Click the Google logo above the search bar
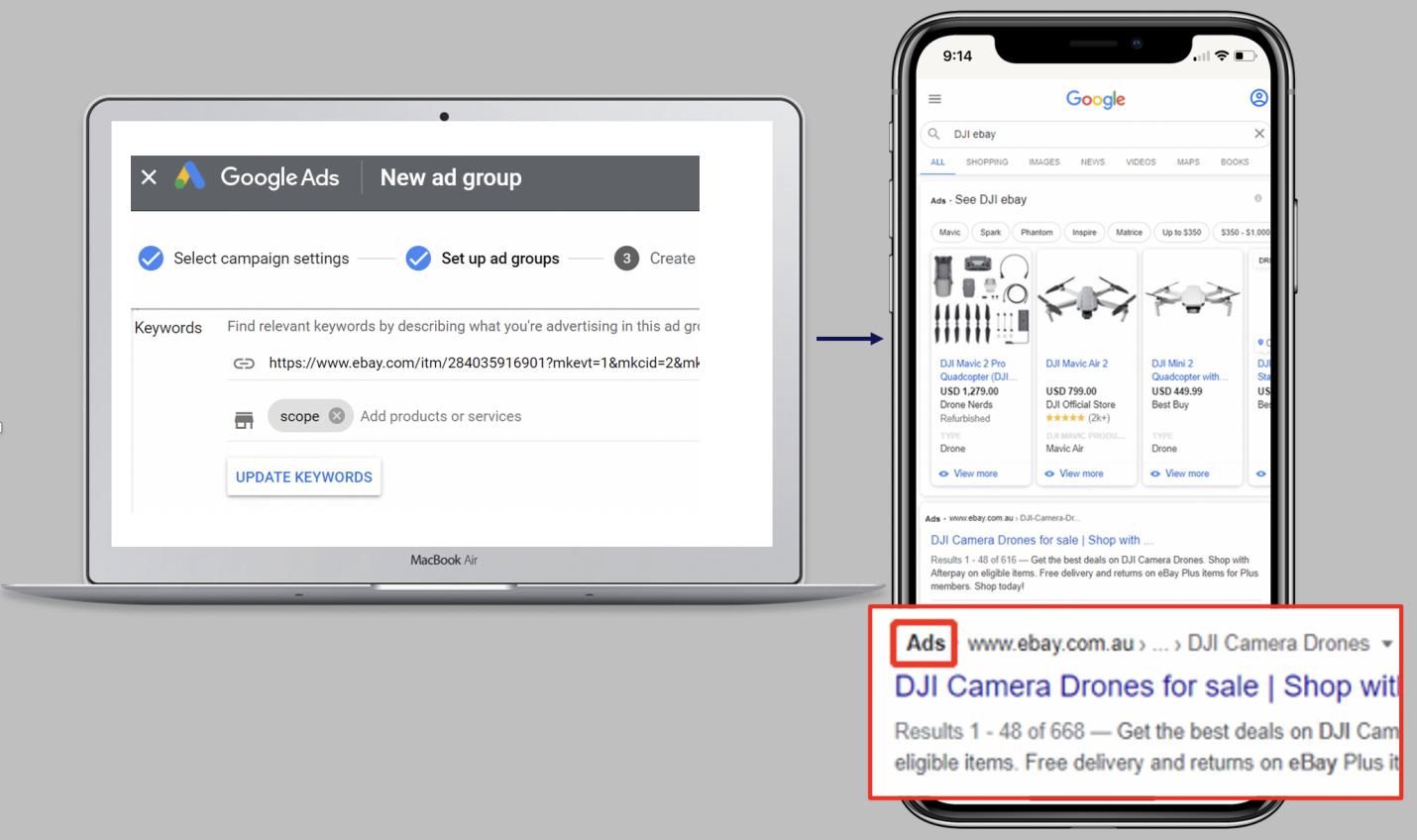The image size is (1417, 840). pos(1095,99)
